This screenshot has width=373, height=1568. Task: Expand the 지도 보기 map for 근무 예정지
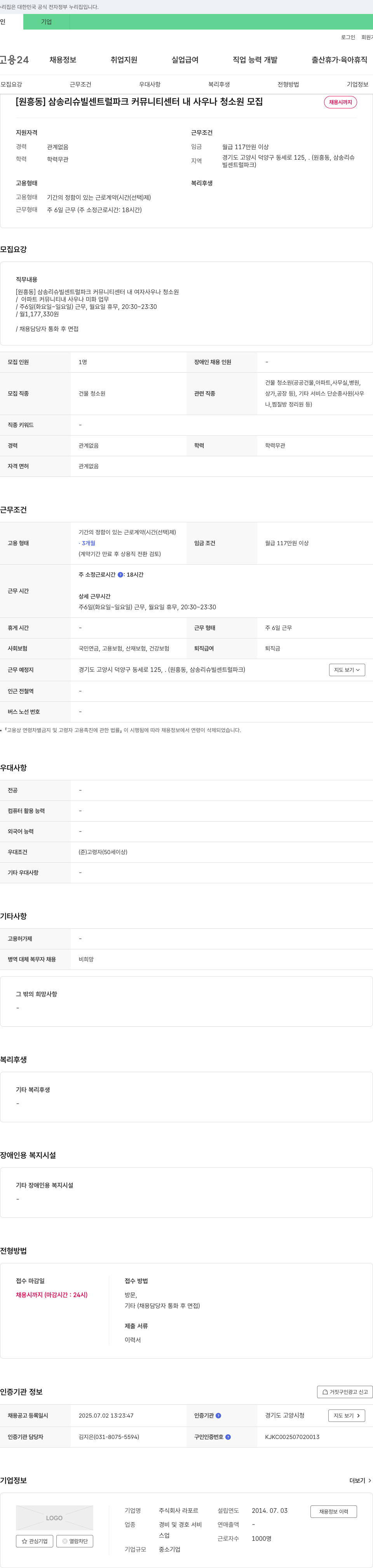pos(347,670)
